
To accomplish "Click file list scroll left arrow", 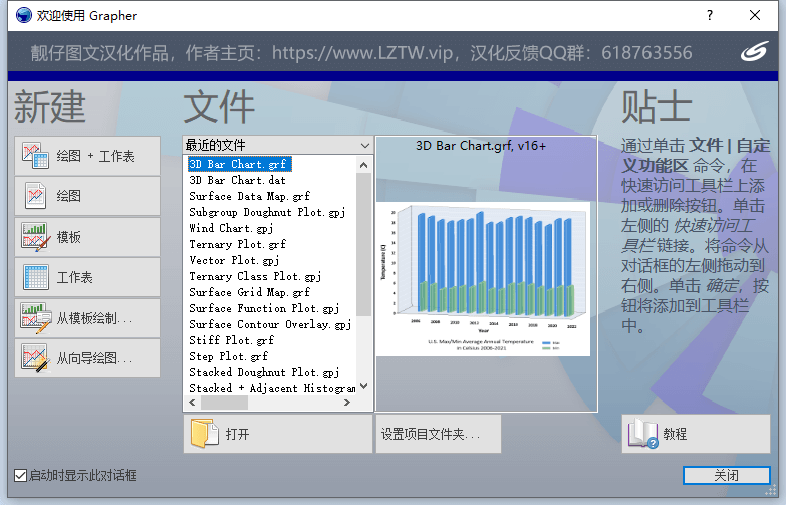I will [x=193, y=402].
